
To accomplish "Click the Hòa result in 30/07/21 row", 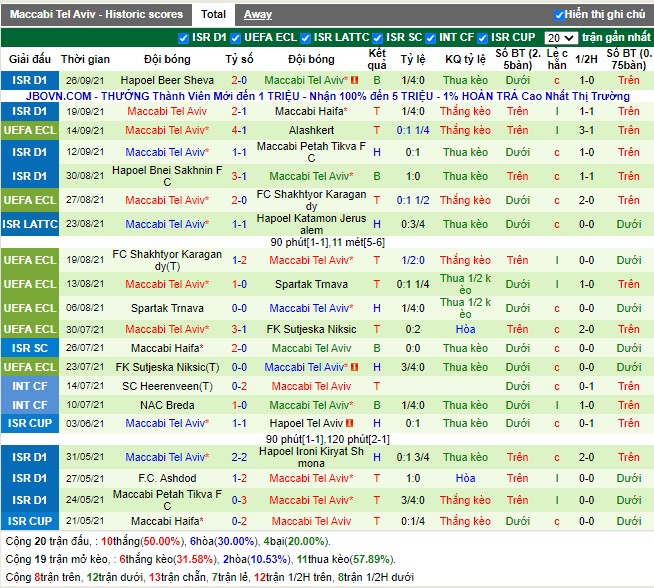I will click(465, 329).
